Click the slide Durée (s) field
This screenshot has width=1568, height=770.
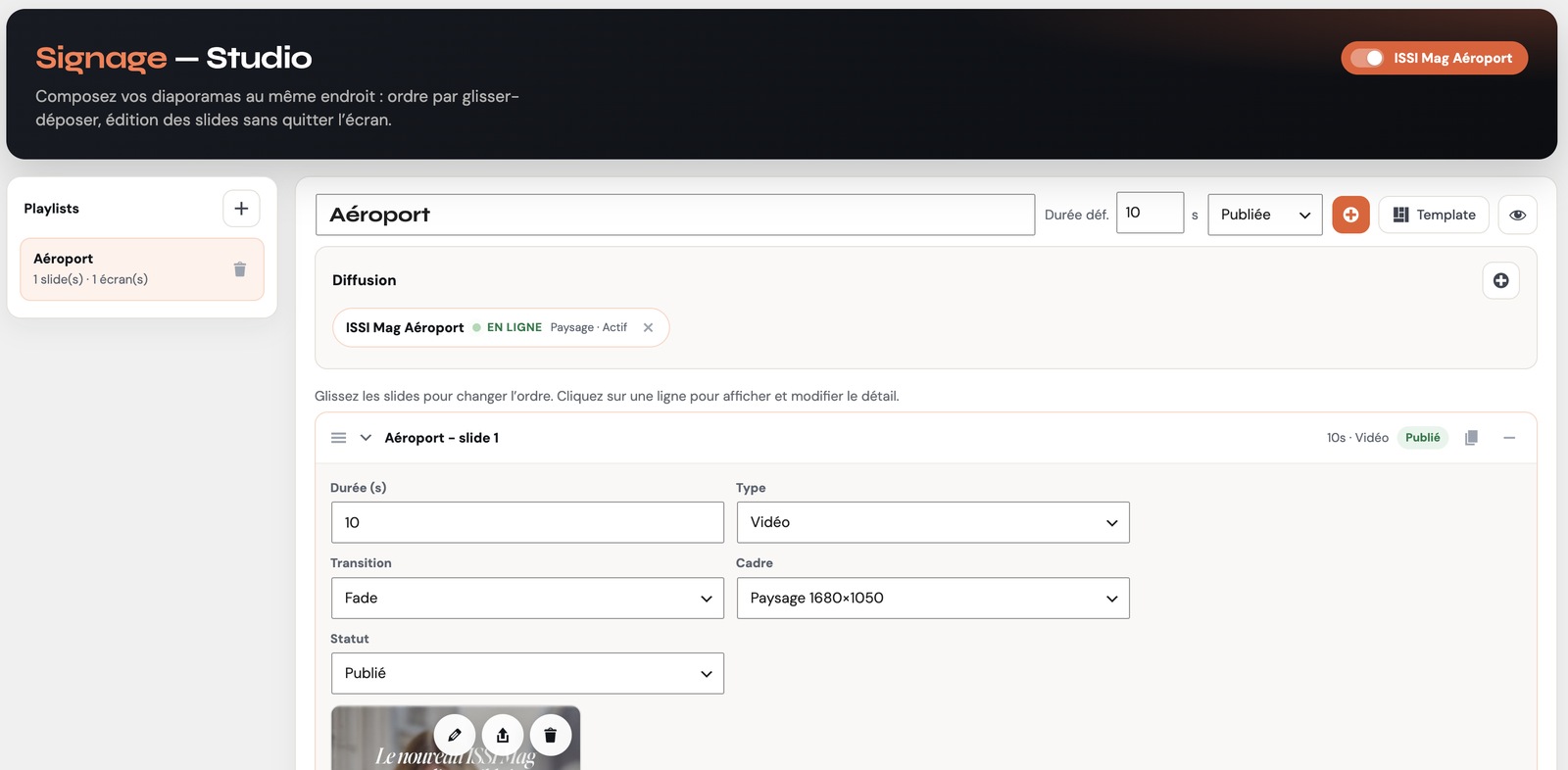tap(527, 522)
